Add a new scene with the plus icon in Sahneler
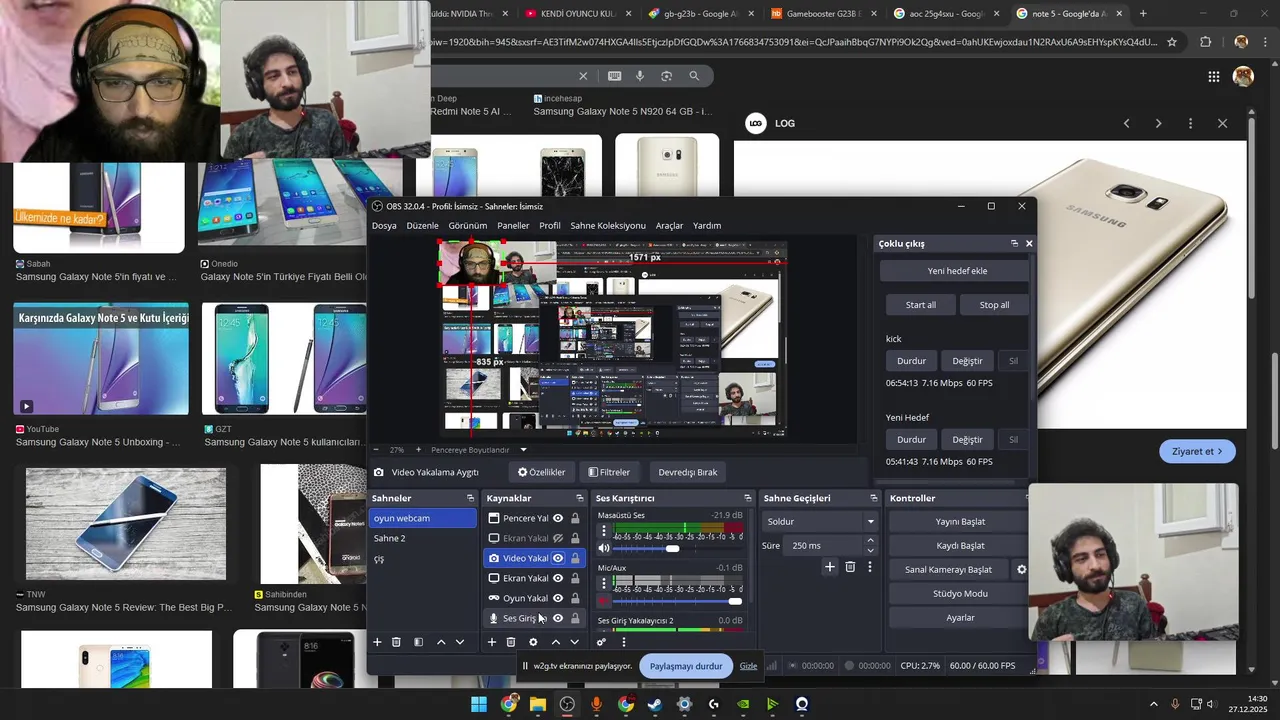Screen dimensions: 1280x720 (377, 642)
